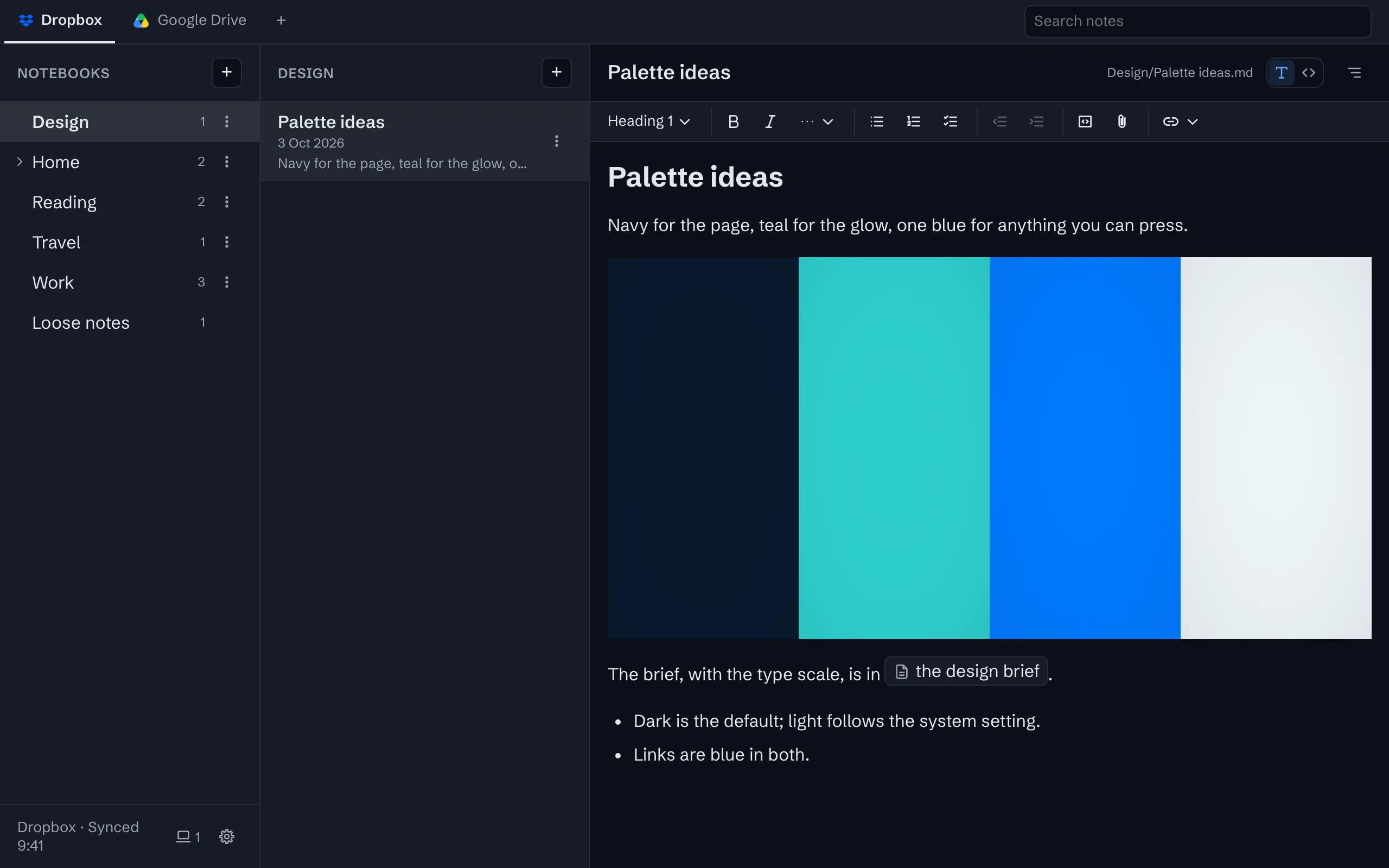Open Palette ideas note in list
Screen dimensions: 1389x868
tap(425, 142)
